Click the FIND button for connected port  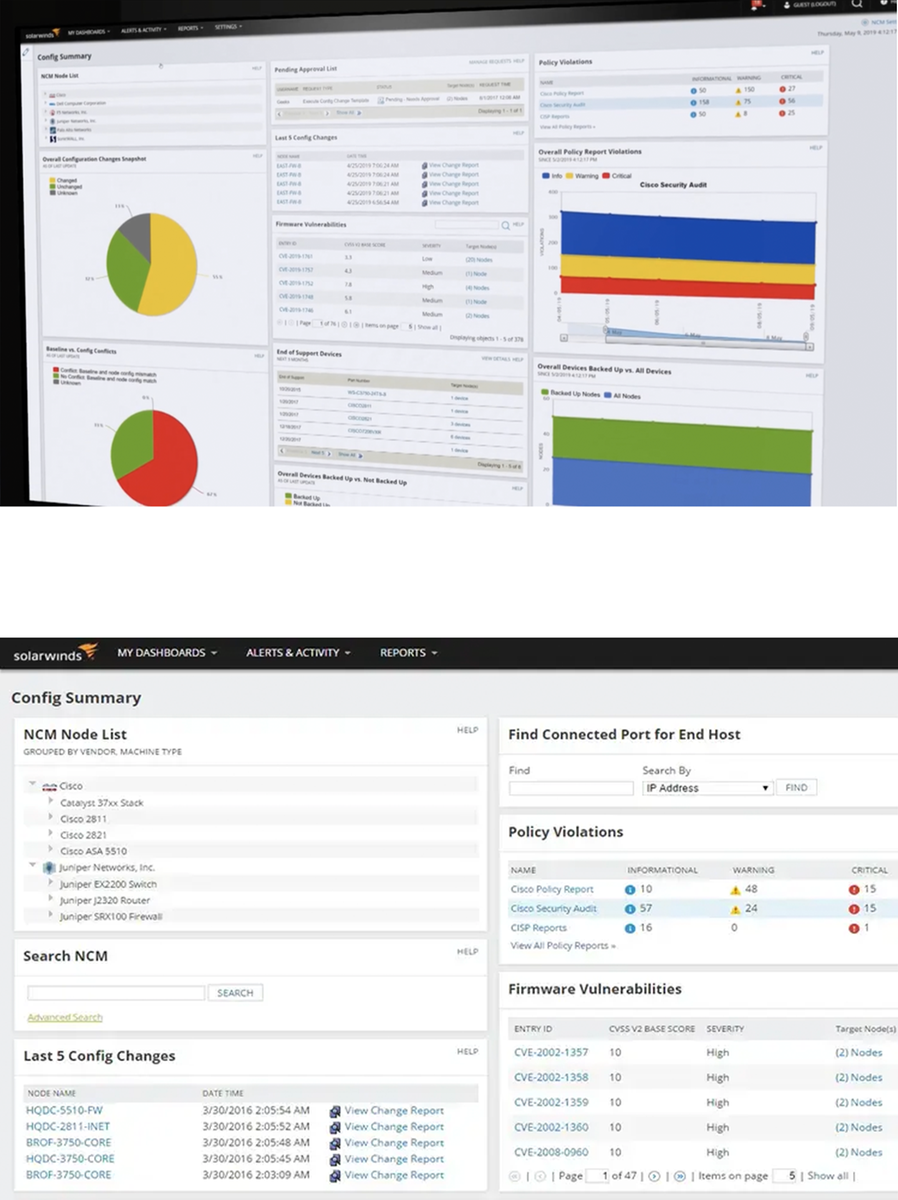coord(796,788)
